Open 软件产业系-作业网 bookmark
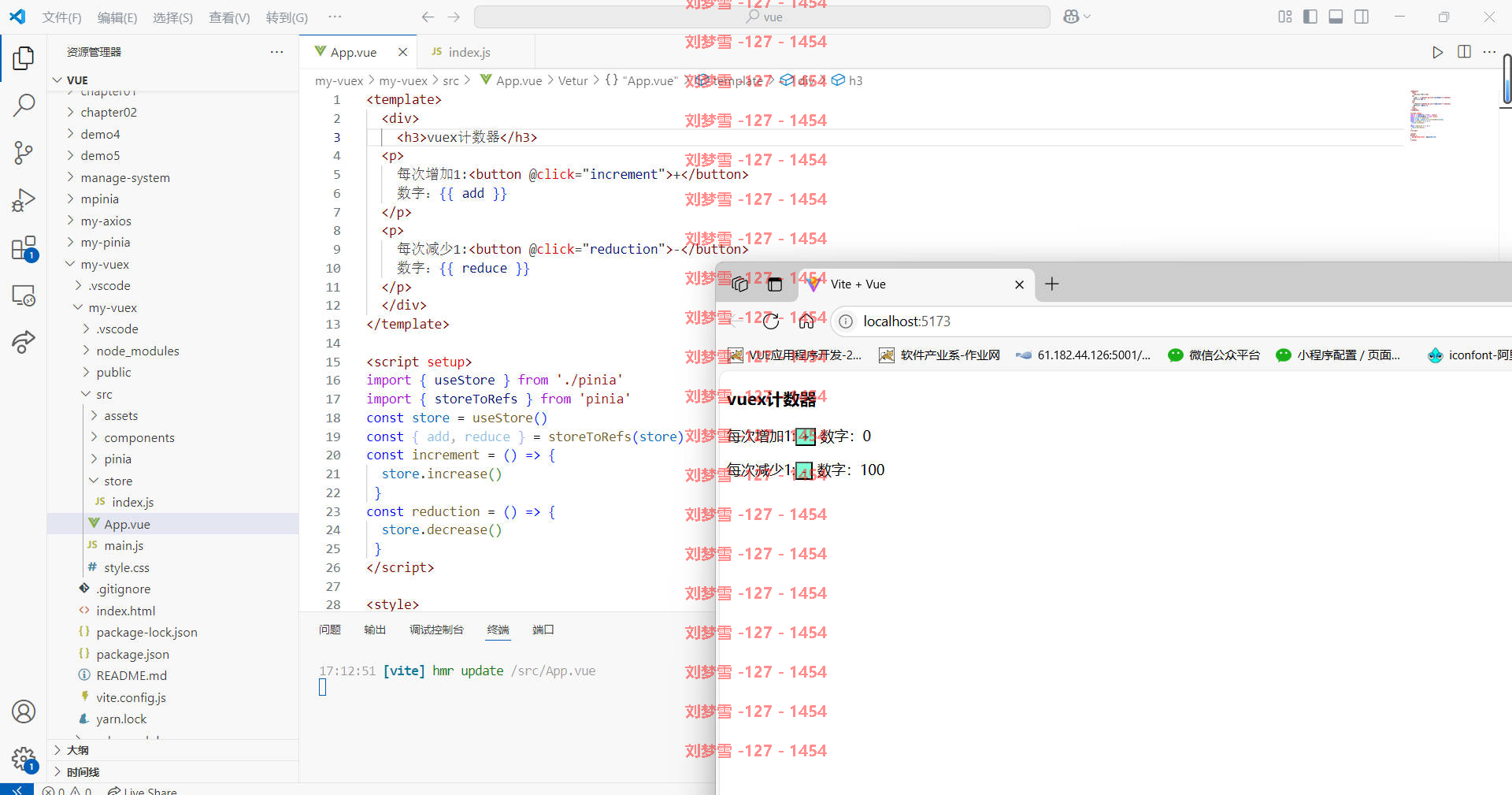 (939, 355)
